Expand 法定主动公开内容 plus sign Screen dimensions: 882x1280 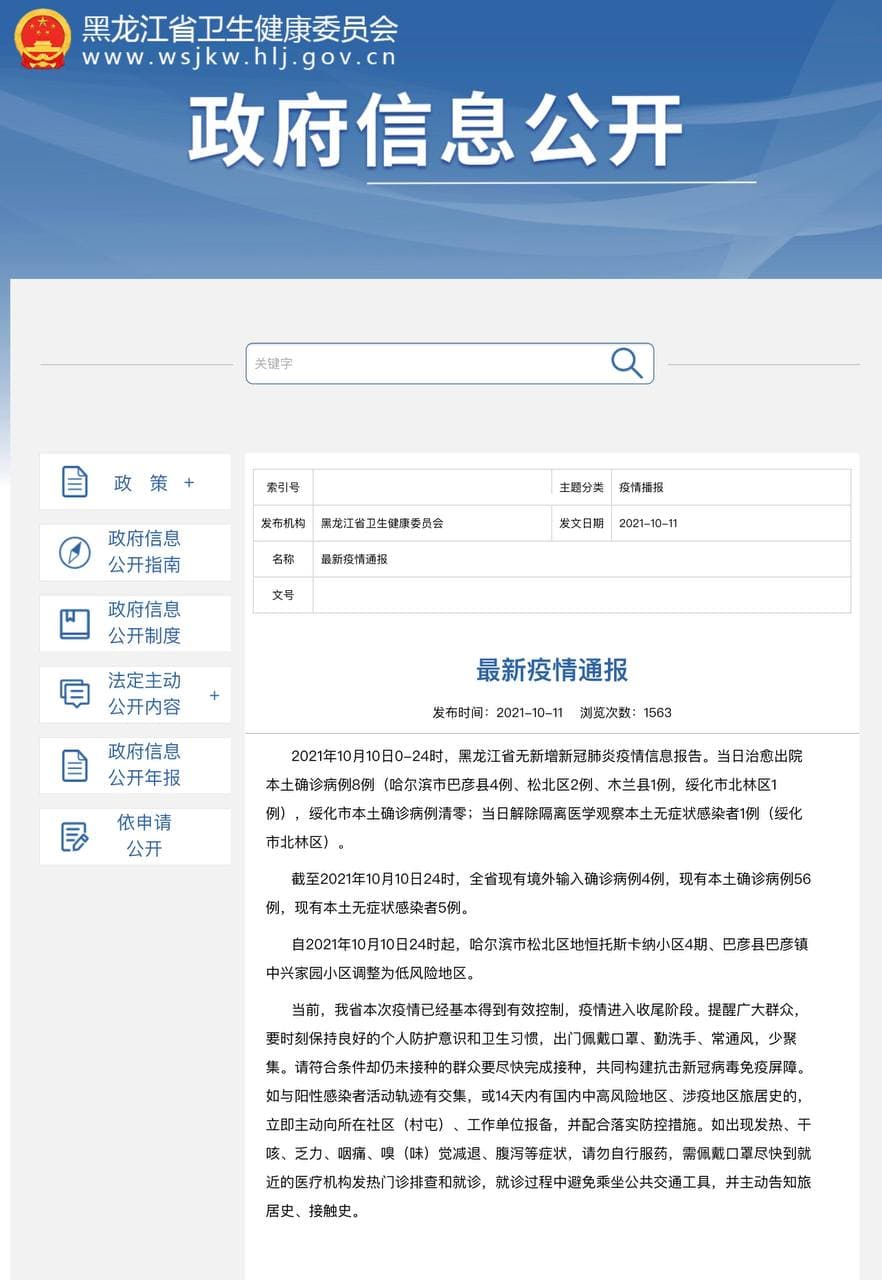click(214, 696)
